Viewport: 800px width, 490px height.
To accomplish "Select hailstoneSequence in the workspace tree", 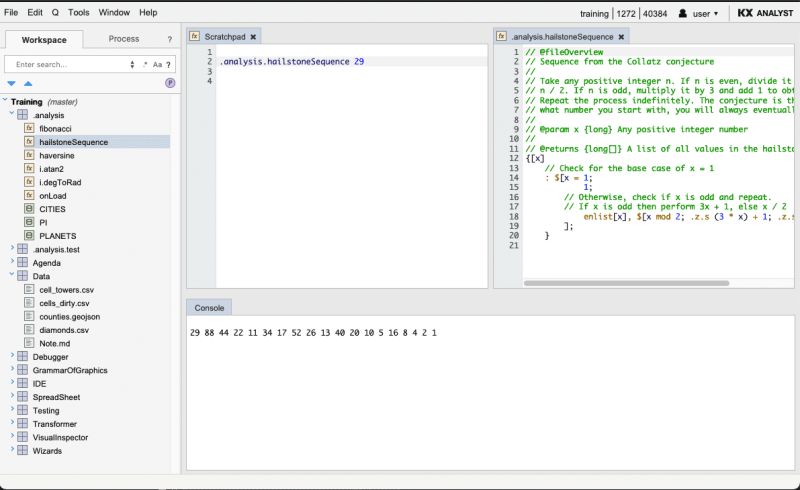I will point(73,142).
